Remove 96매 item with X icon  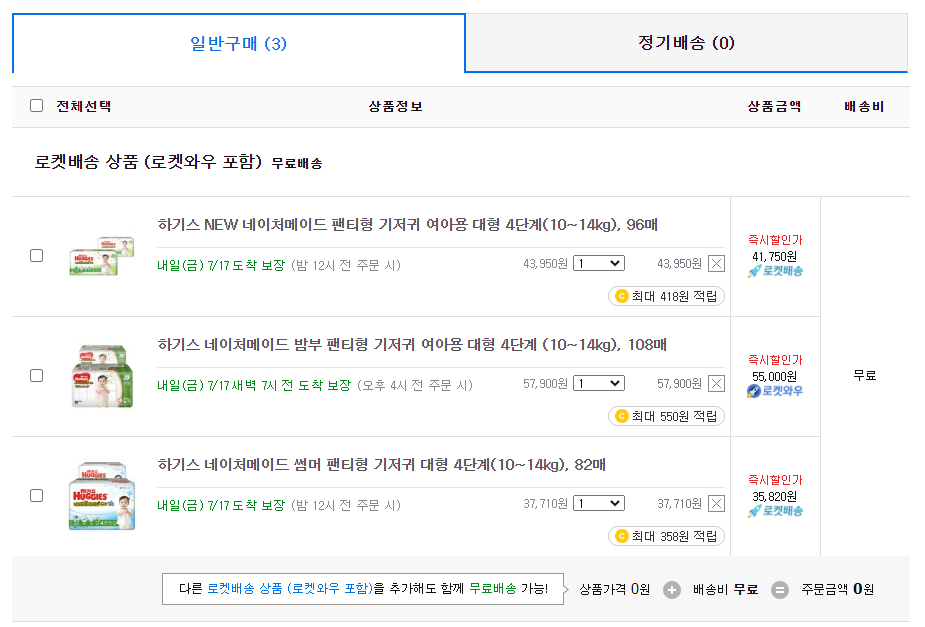pyautogui.click(x=716, y=264)
